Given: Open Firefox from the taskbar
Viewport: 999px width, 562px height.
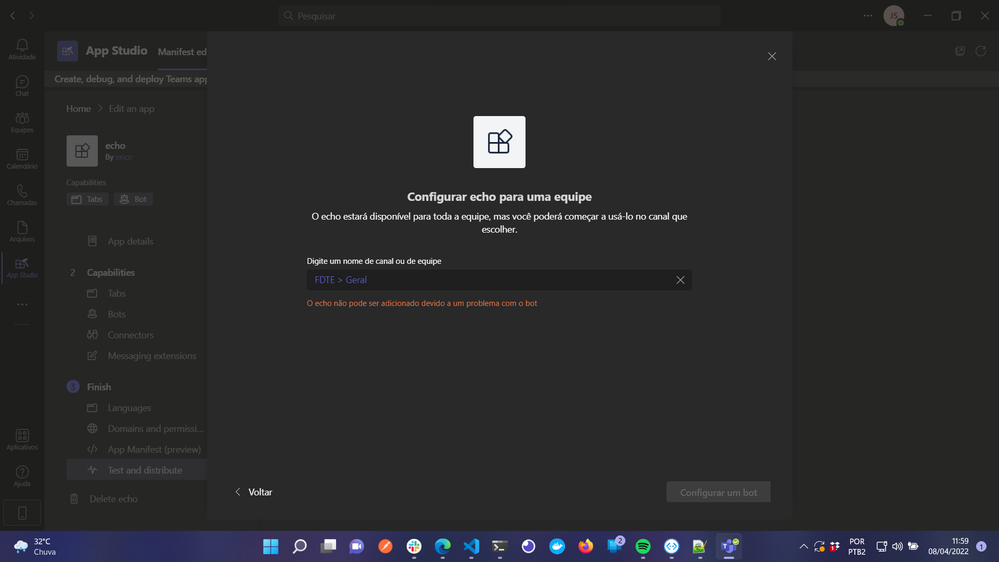Looking at the screenshot, I should tap(586, 546).
